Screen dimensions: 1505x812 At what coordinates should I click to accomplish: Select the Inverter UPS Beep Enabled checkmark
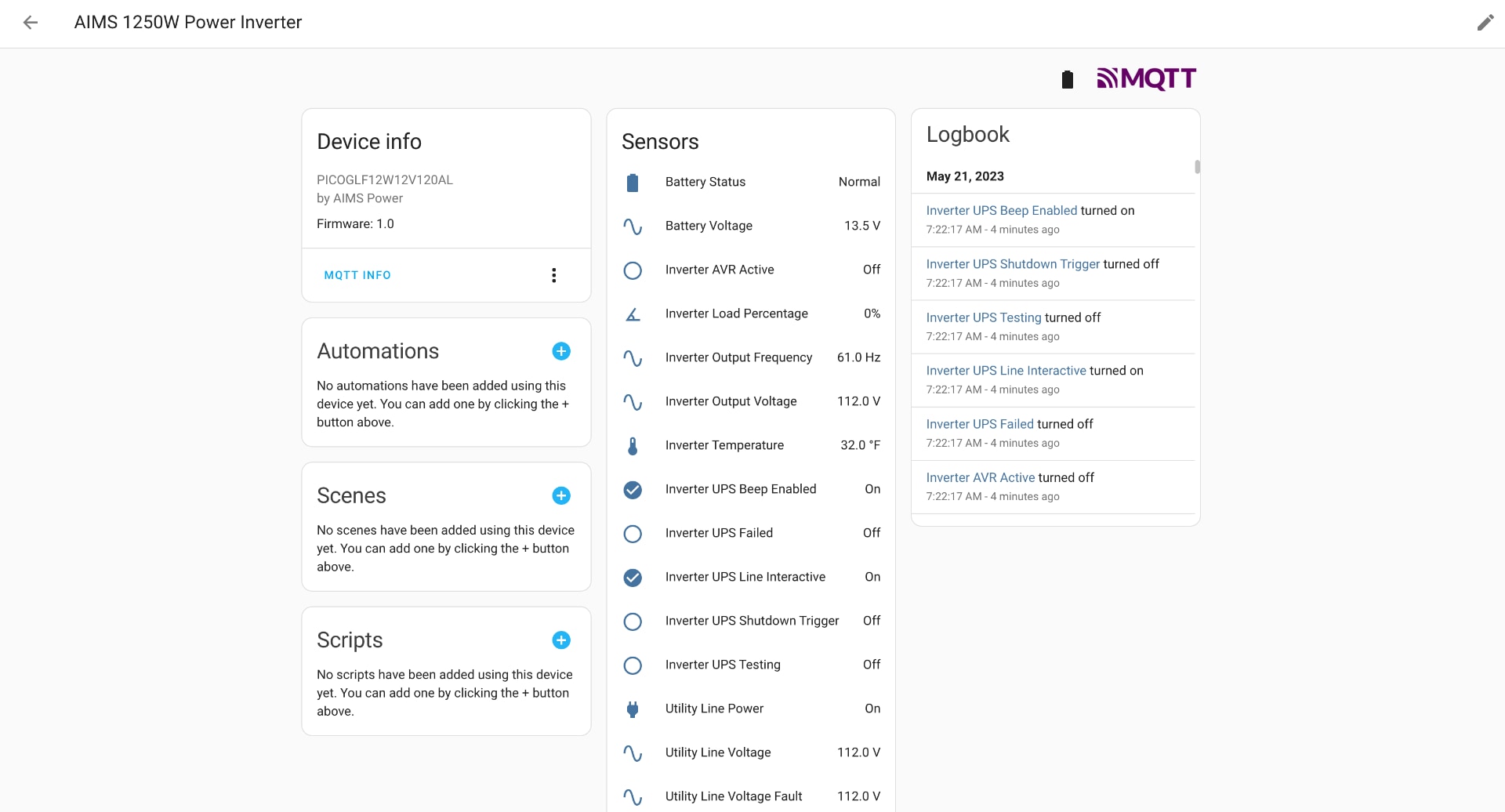point(633,489)
